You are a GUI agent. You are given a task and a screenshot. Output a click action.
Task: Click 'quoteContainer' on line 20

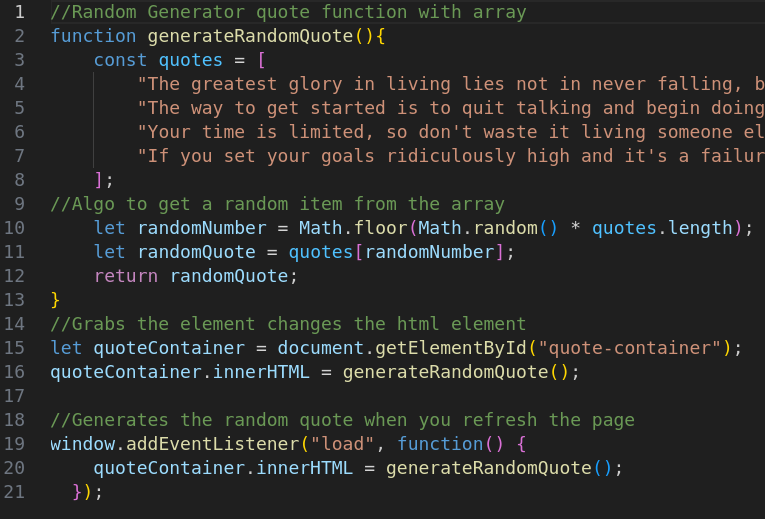[x=169, y=468]
